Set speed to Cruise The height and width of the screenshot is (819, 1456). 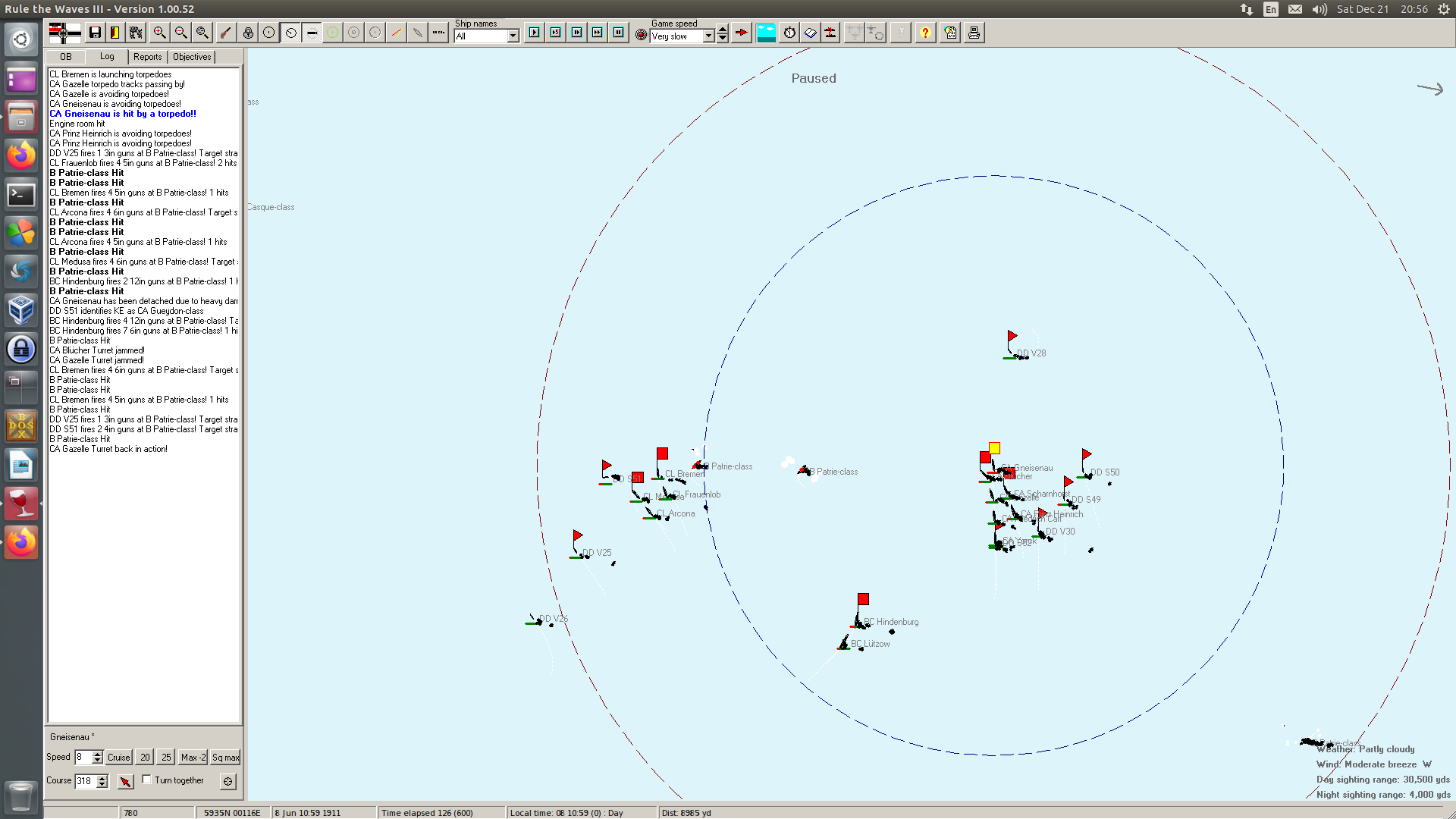pos(119,757)
